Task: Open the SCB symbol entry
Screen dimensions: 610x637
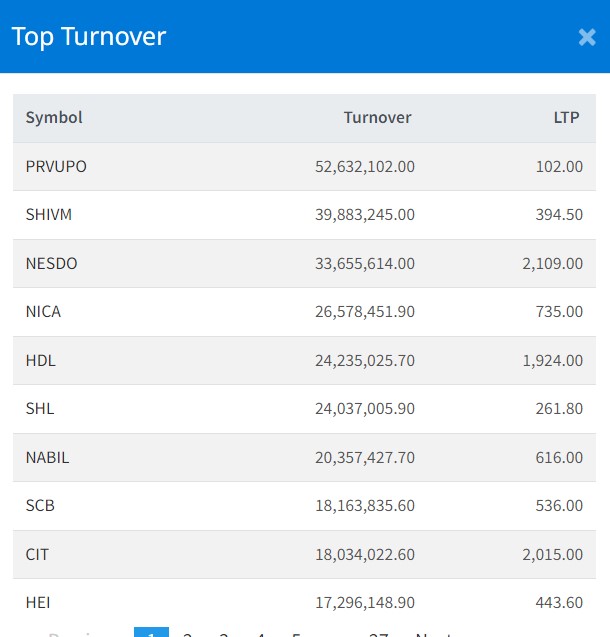Action: (x=40, y=505)
